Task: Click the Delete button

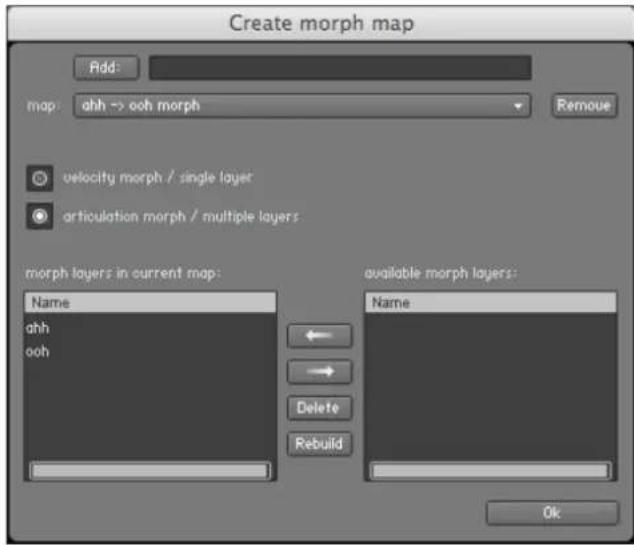Action: 319,408
